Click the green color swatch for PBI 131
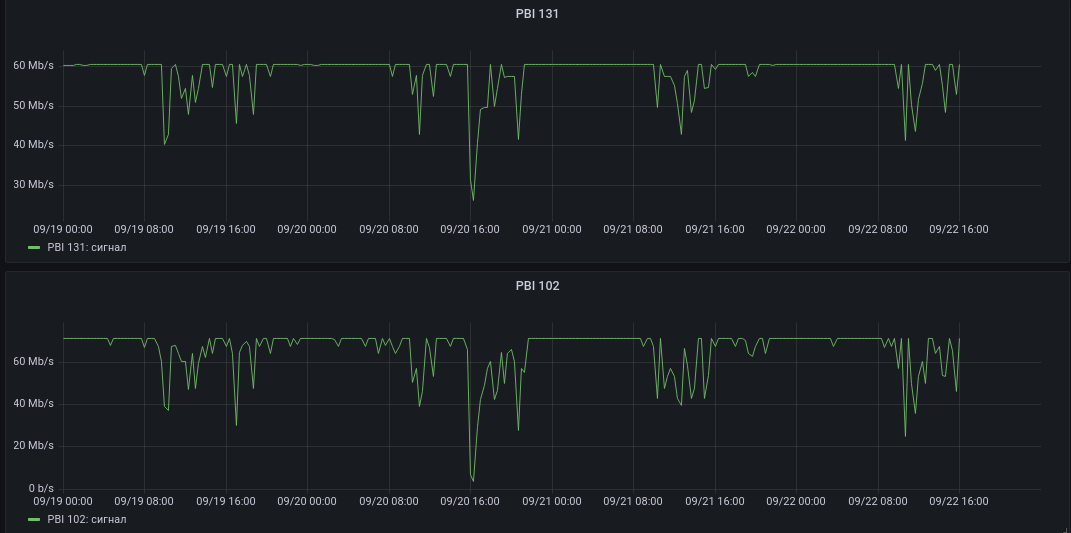Screen dimensions: 1071x533 (34, 247)
